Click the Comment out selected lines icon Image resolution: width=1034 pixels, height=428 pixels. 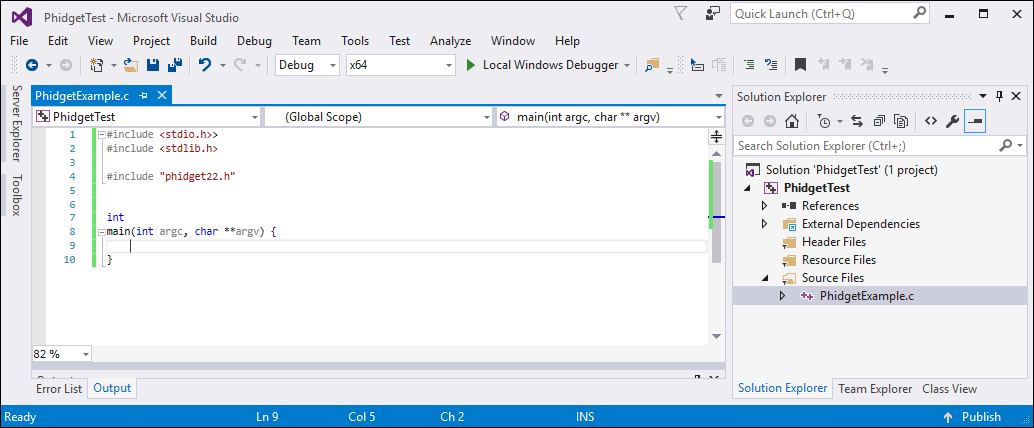(x=749, y=65)
